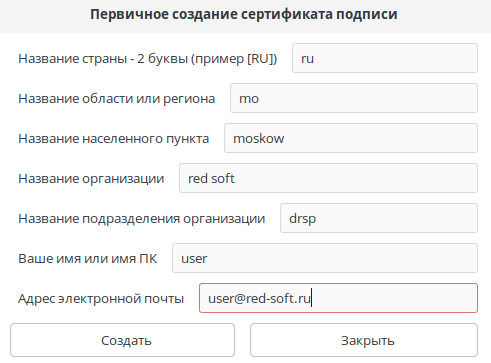Focus the organization unit field with 'drsp'
Image resolution: width=491 pixels, height=363 pixels.
coord(379,218)
